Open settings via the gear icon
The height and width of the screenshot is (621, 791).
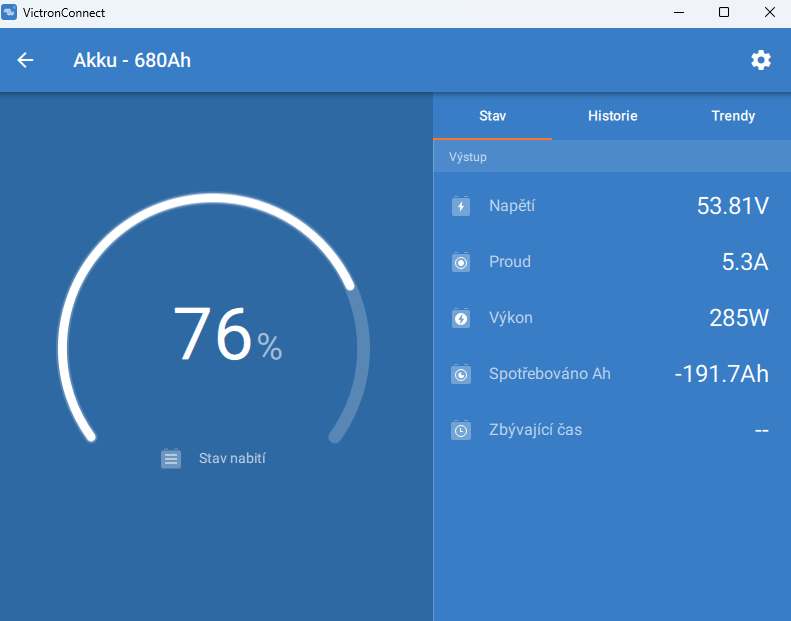coord(761,60)
